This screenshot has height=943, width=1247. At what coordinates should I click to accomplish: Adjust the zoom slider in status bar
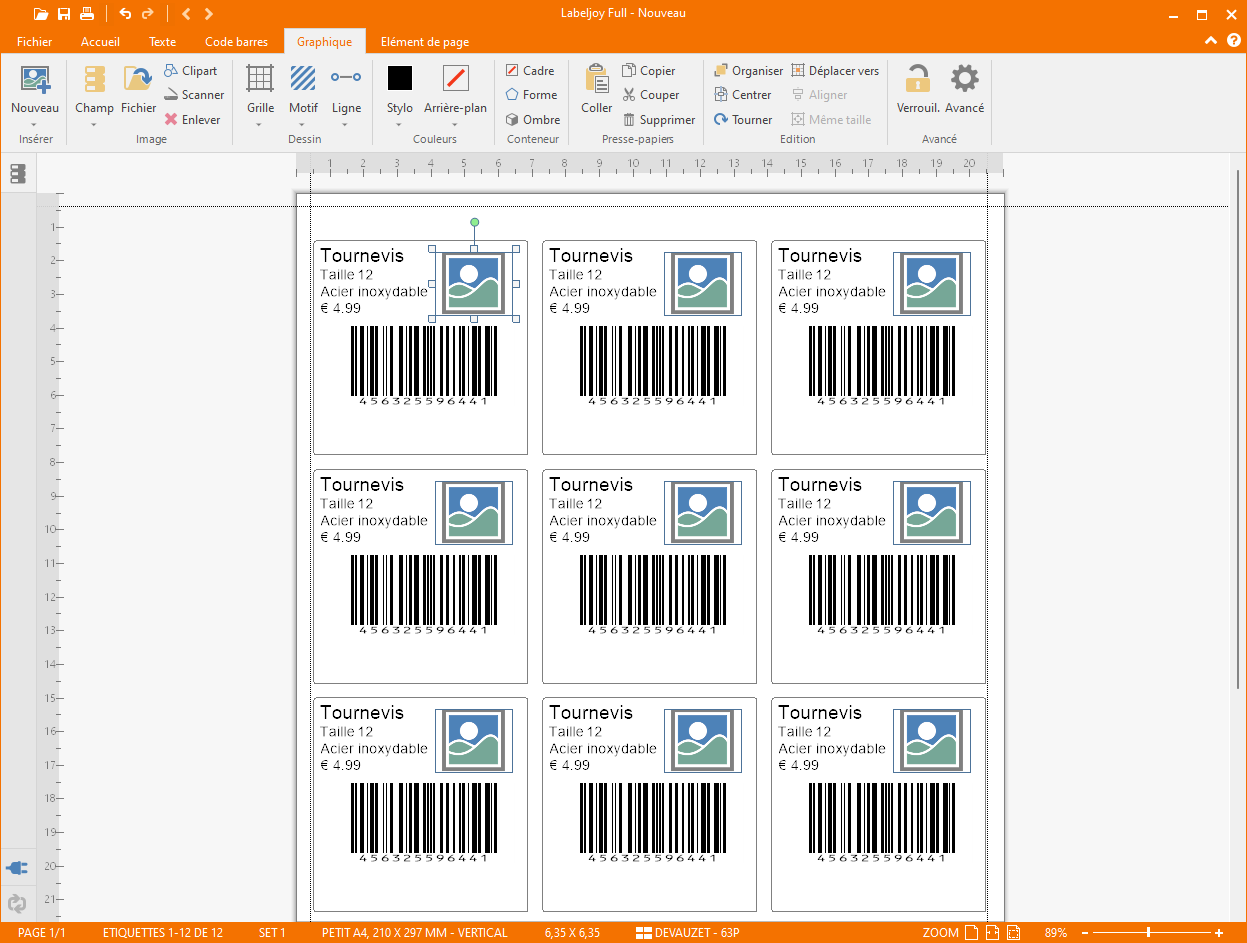1148,933
